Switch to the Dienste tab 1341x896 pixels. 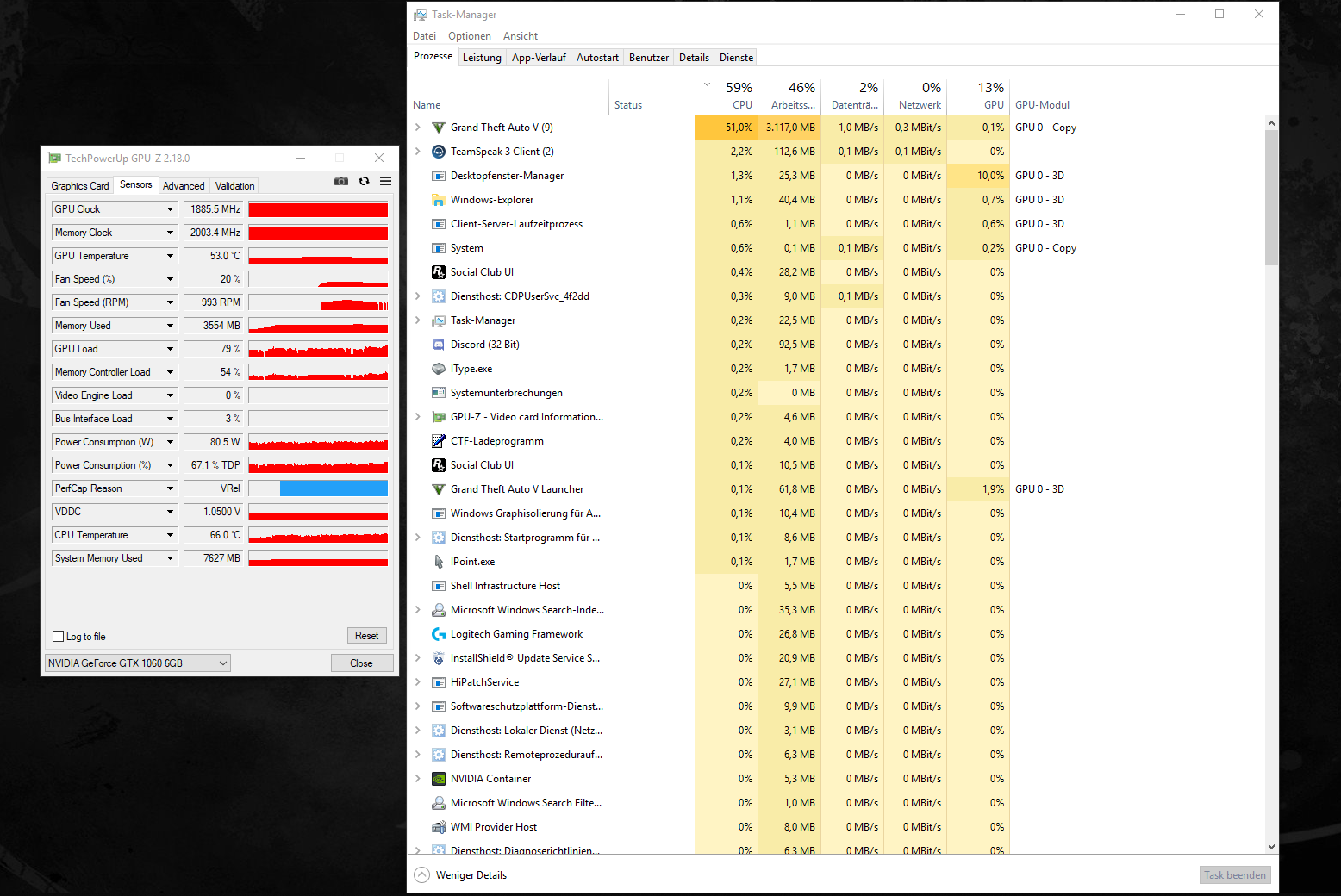click(x=737, y=58)
